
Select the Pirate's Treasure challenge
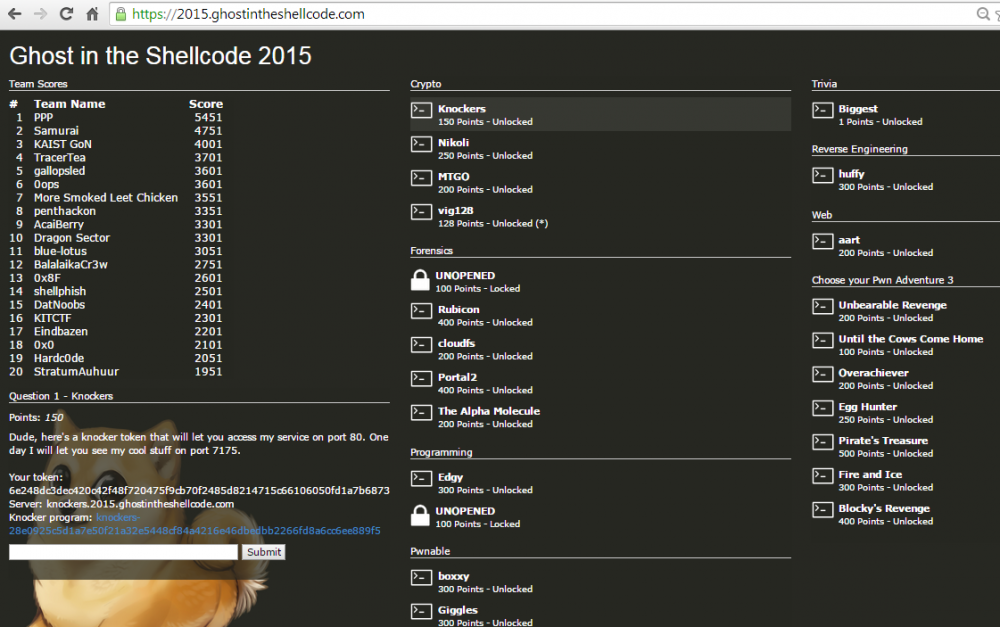pyautogui.click(x=882, y=441)
